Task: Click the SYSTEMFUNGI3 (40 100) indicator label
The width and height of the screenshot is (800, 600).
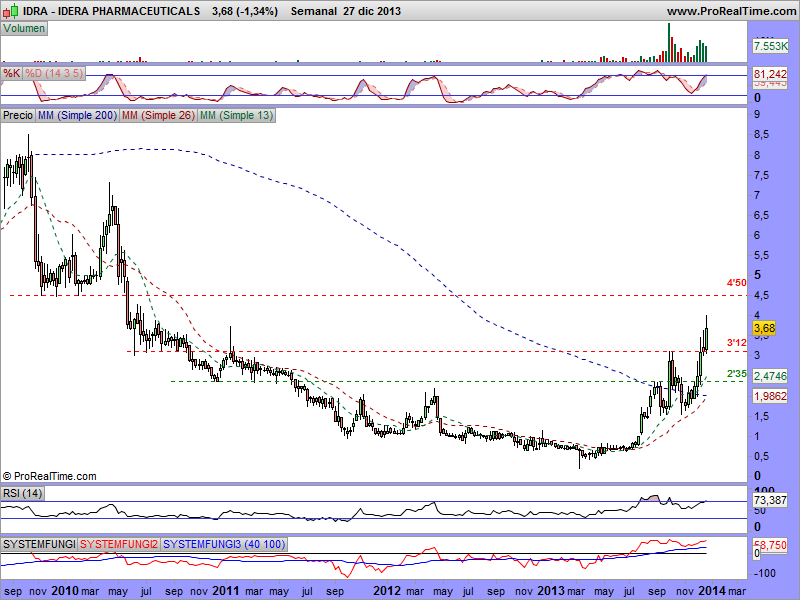Action: [x=224, y=544]
